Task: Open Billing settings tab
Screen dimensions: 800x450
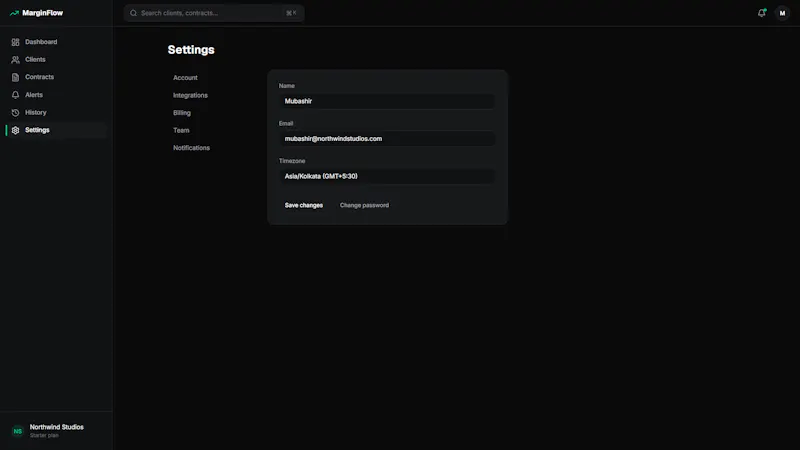Action: coord(182,113)
